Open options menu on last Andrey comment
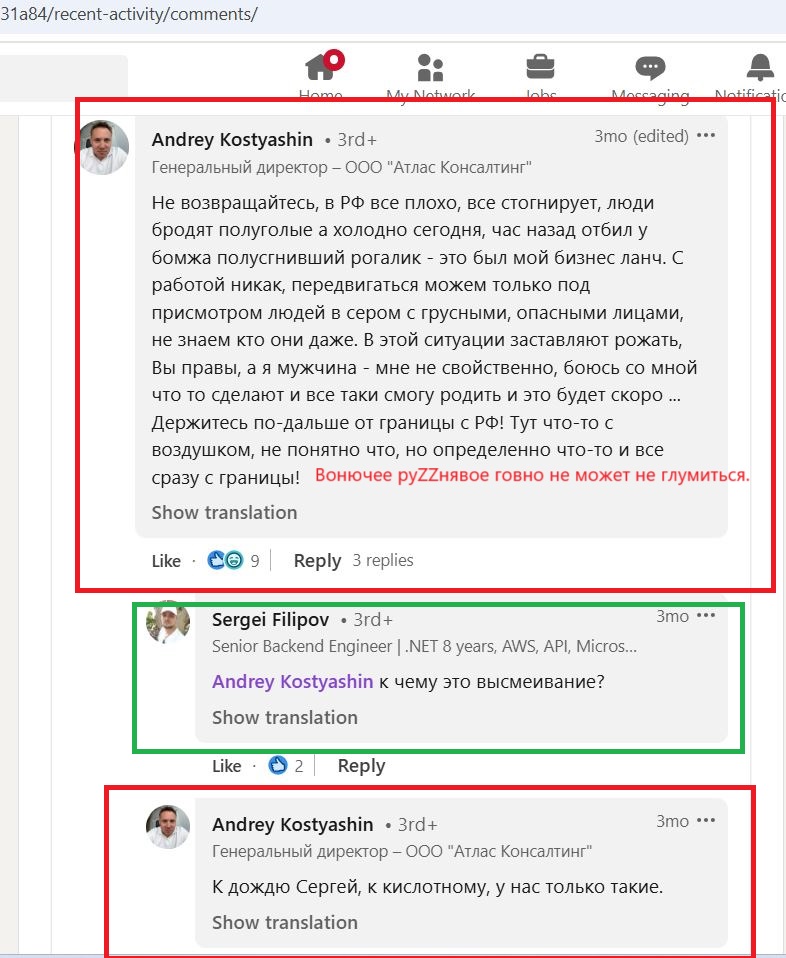 pos(706,821)
